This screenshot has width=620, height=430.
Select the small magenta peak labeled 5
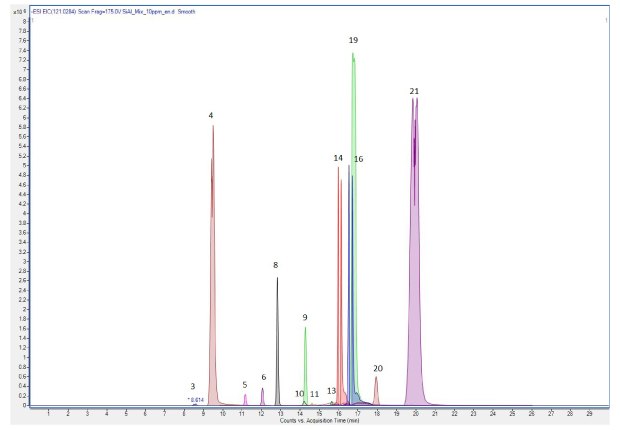(245, 399)
